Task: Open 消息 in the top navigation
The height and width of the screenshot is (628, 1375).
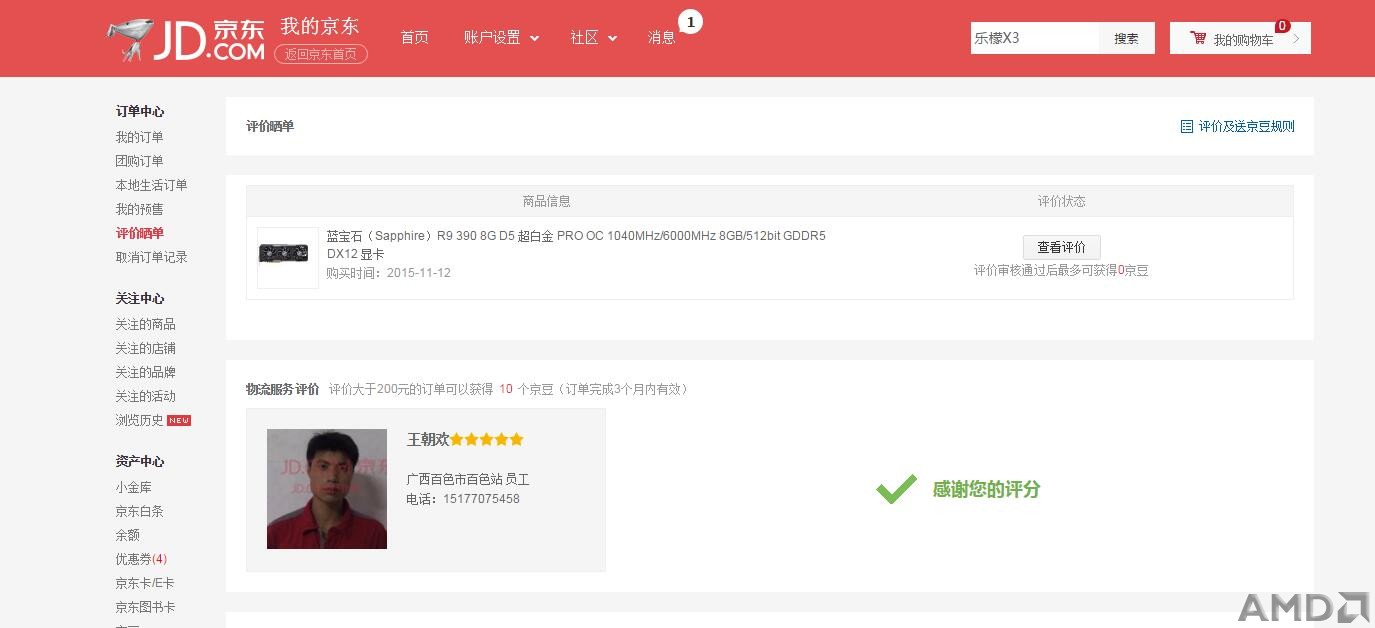Action: [x=662, y=37]
